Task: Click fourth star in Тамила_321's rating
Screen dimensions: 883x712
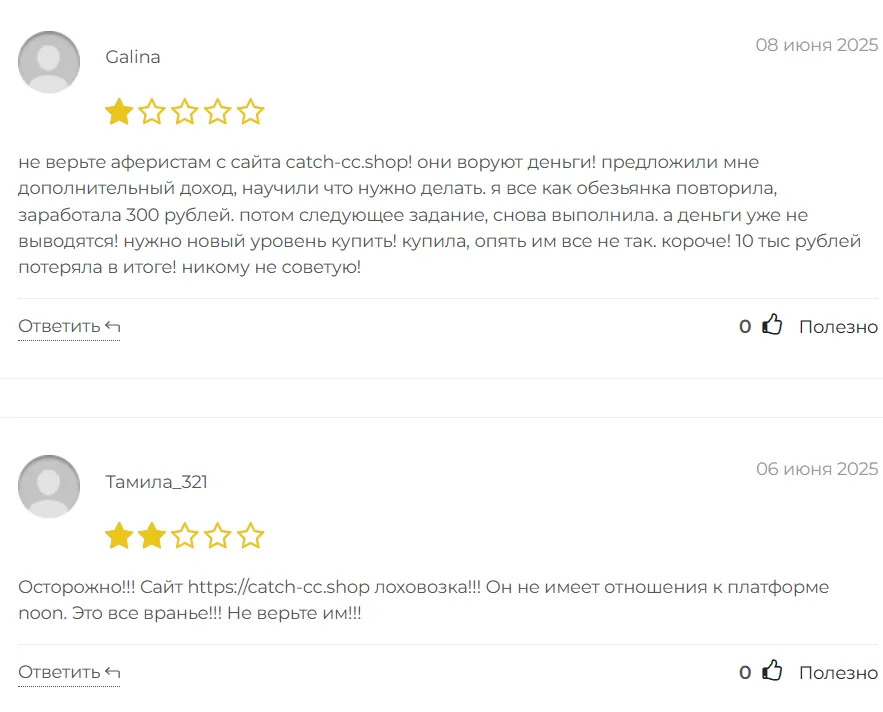Action: tap(217, 536)
